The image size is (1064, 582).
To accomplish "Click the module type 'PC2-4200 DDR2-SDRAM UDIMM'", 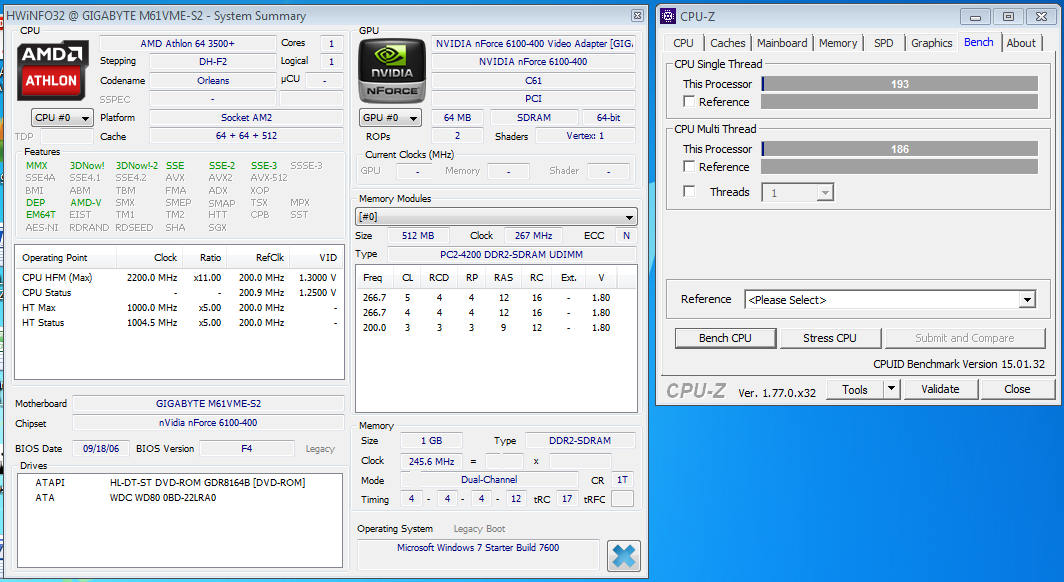I will point(512,254).
